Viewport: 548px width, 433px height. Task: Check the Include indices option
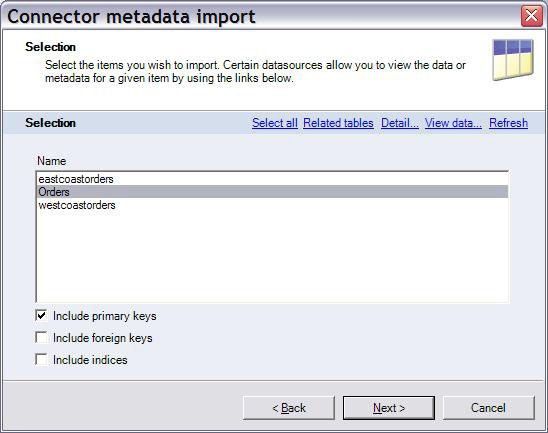(x=41, y=359)
